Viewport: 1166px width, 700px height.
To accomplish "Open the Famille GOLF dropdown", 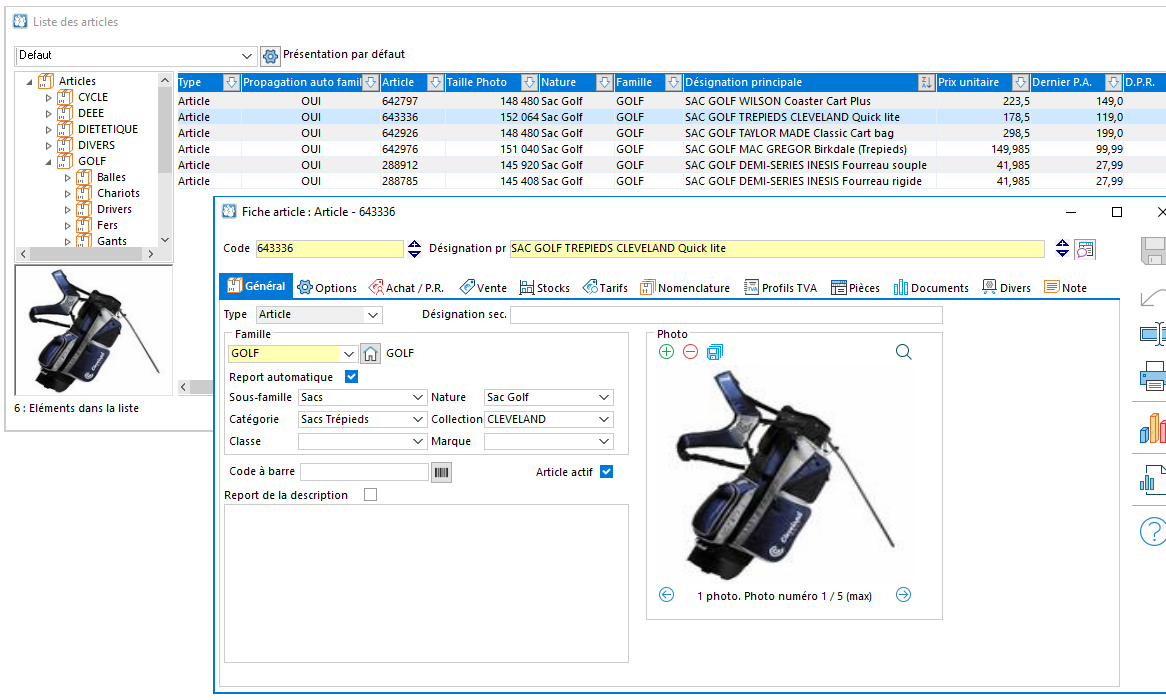I will coord(348,353).
